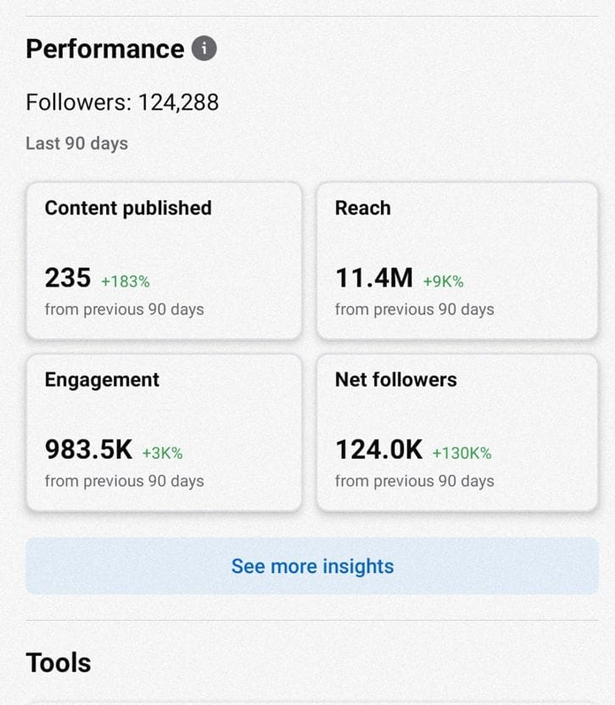Click the Last 90 days label
This screenshot has width=615, height=705.
pos(77,143)
